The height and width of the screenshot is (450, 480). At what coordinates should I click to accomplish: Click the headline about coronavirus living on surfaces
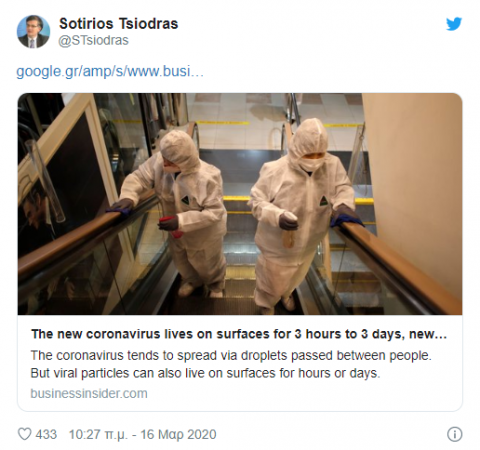[239, 334]
